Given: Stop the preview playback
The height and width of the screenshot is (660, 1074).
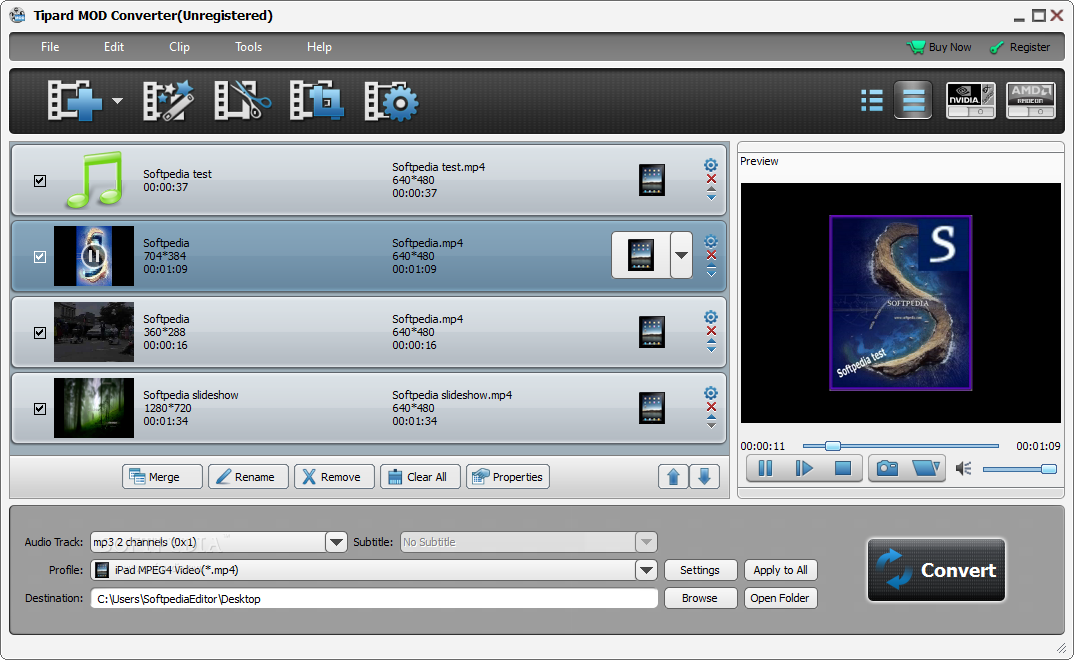Looking at the screenshot, I should 842,468.
